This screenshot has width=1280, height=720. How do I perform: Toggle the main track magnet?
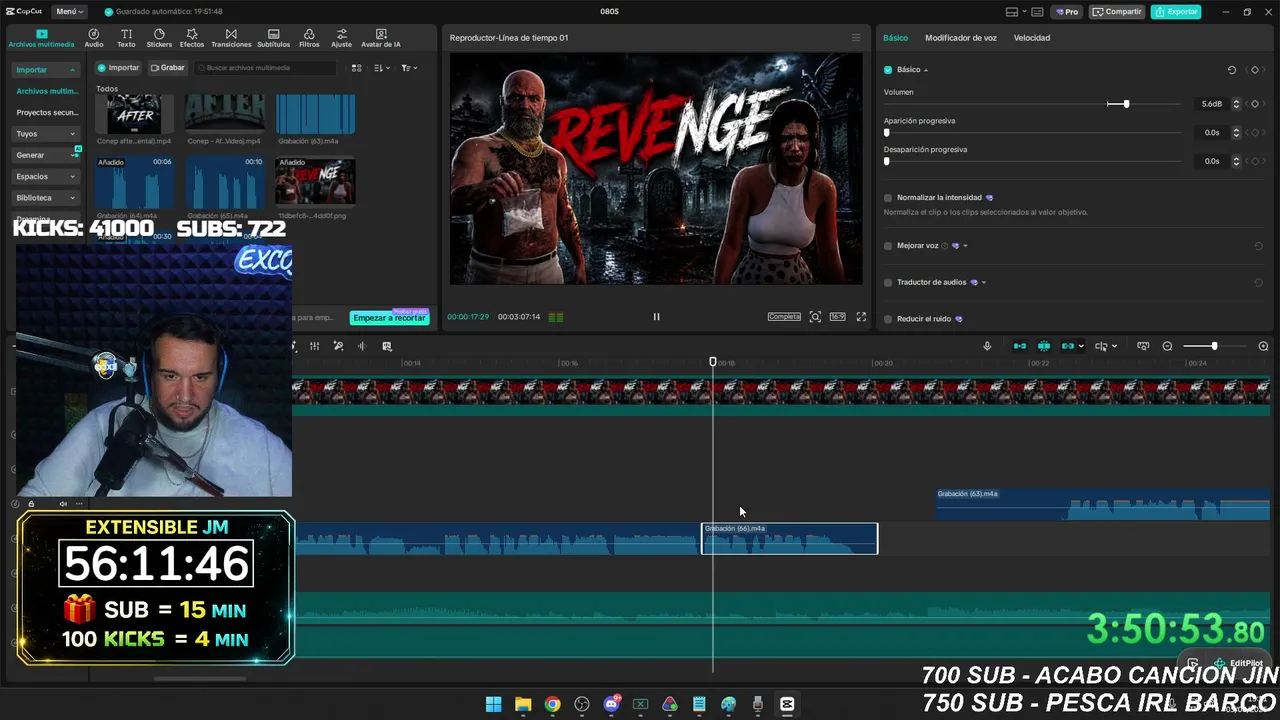[1020, 346]
